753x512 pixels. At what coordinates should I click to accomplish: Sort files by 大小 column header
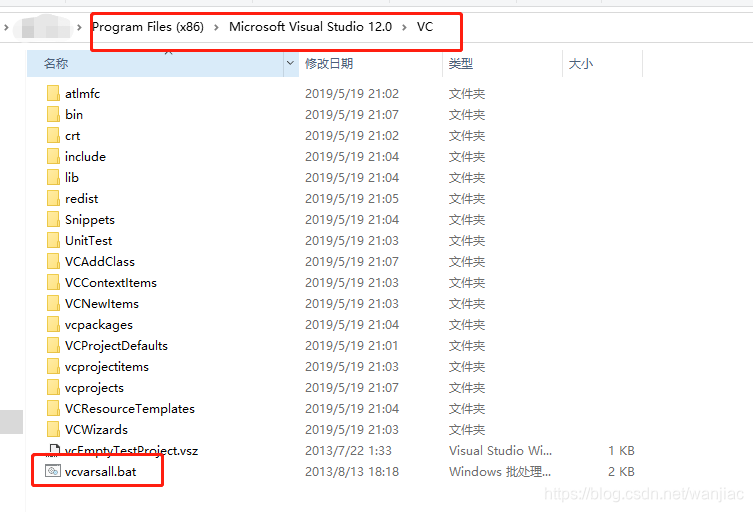coord(580,63)
